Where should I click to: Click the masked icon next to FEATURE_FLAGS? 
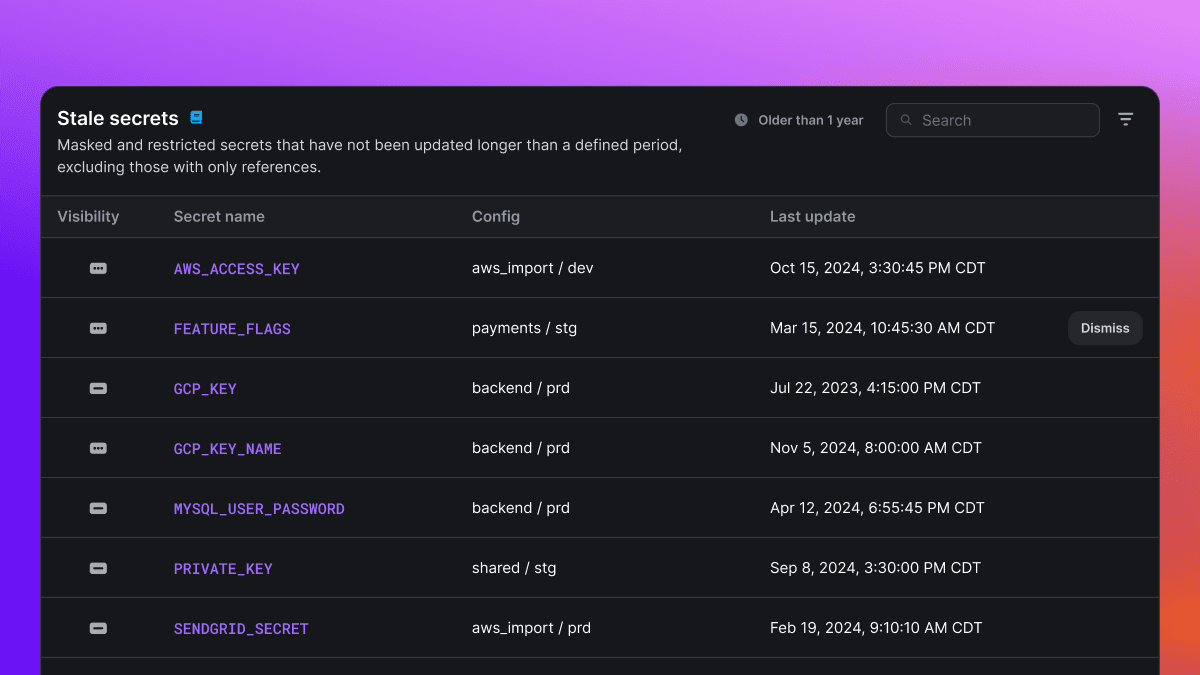[97, 328]
